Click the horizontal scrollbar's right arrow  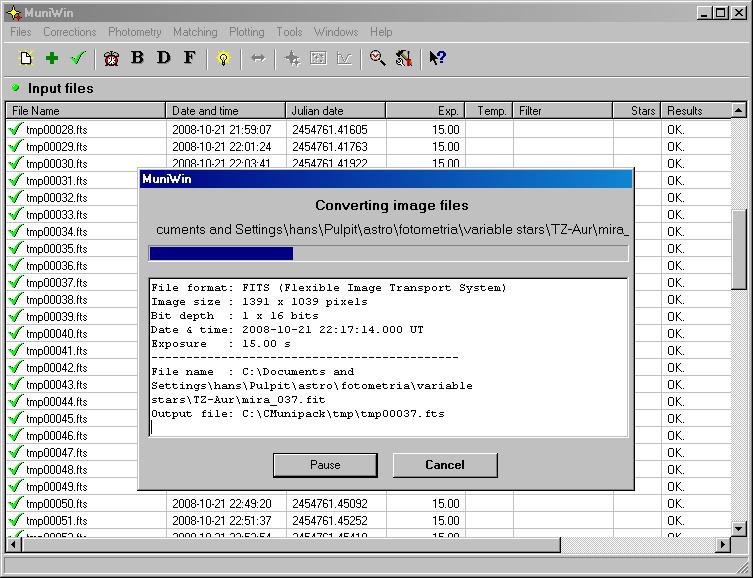(x=722, y=544)
